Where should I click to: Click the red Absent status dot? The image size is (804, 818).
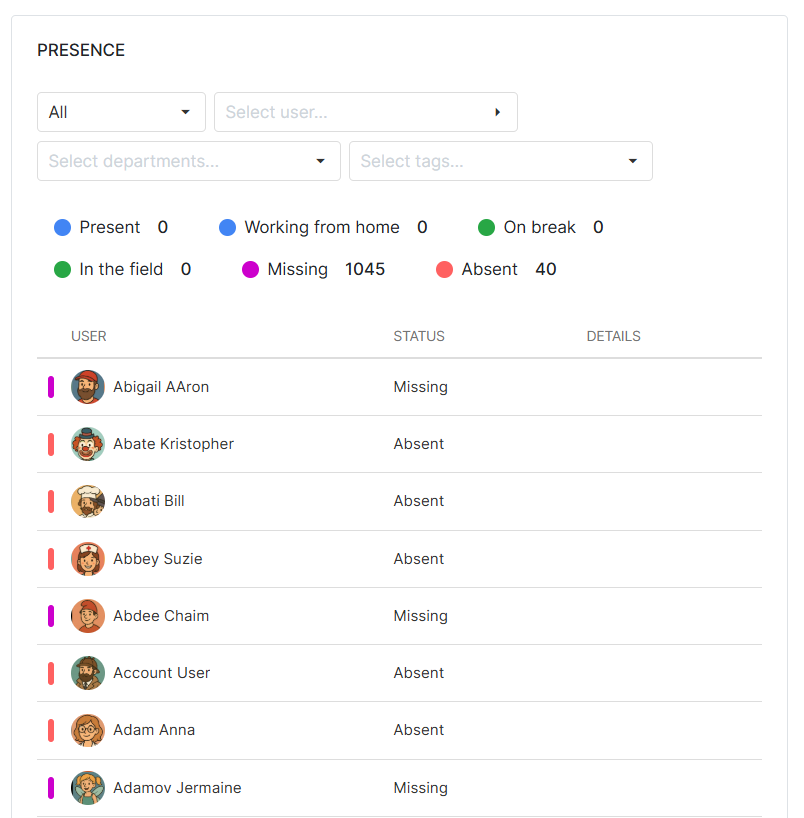click(444, 269)
